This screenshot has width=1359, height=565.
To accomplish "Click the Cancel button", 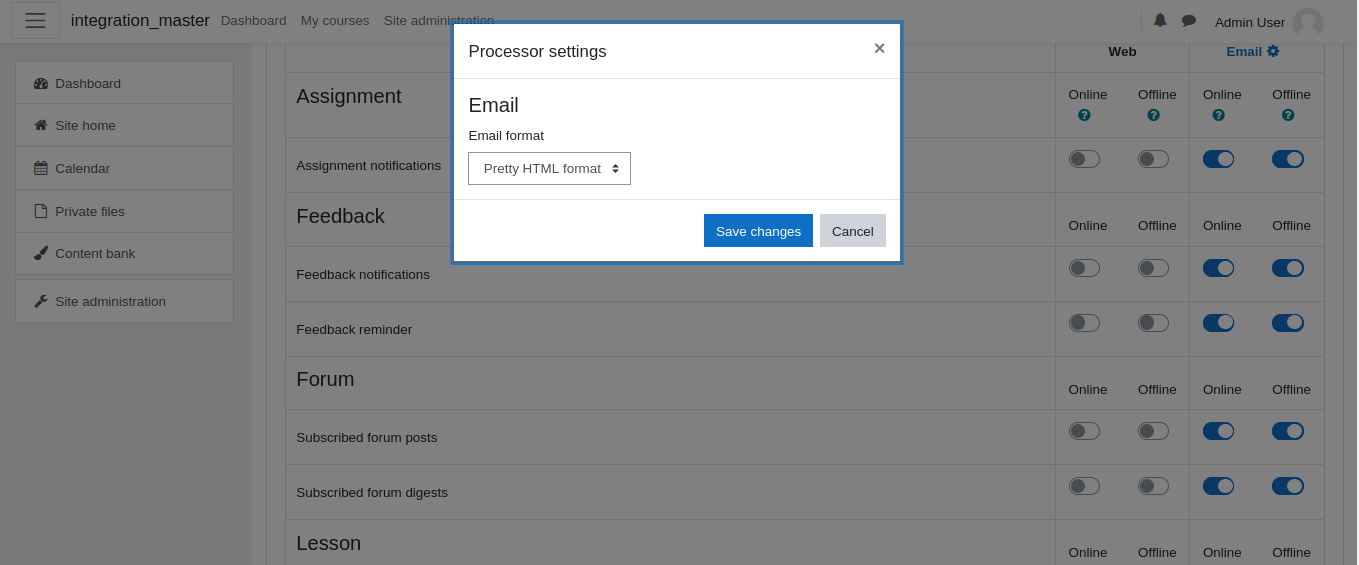I will click(x=853, y=231).
